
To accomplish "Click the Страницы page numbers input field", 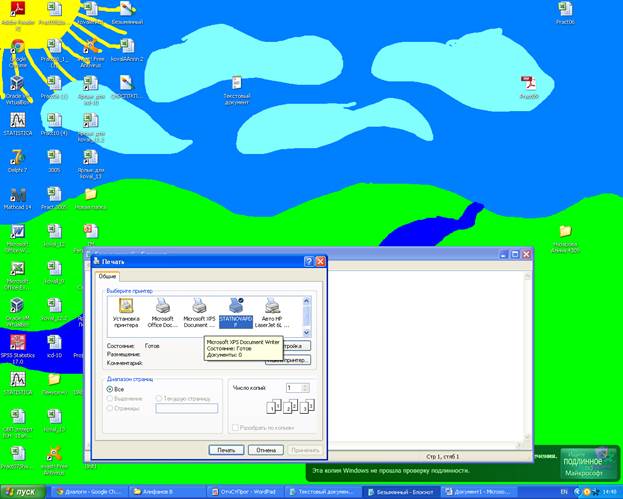I will [x=187, y=408].
